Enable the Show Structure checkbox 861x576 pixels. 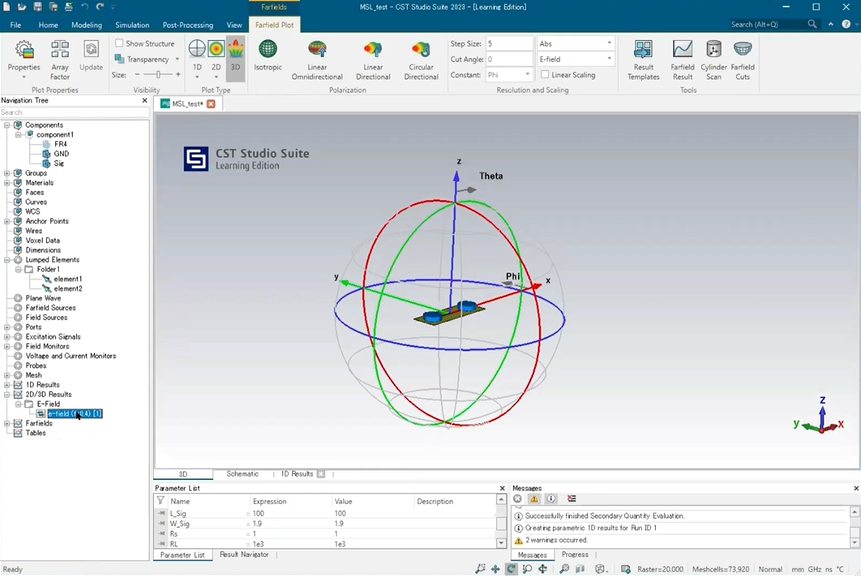coord(120,44)
